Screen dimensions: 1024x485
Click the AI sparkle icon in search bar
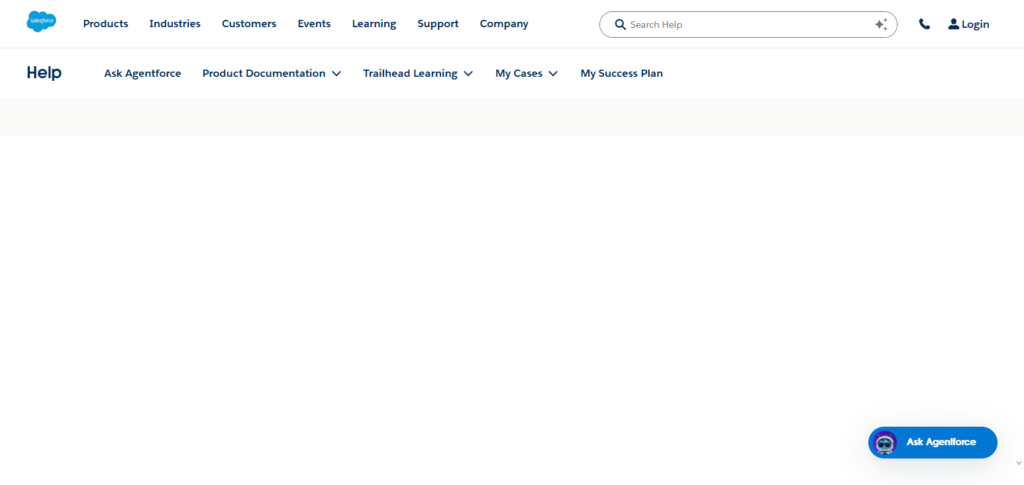pyautogui.click(x=881, y=24)
